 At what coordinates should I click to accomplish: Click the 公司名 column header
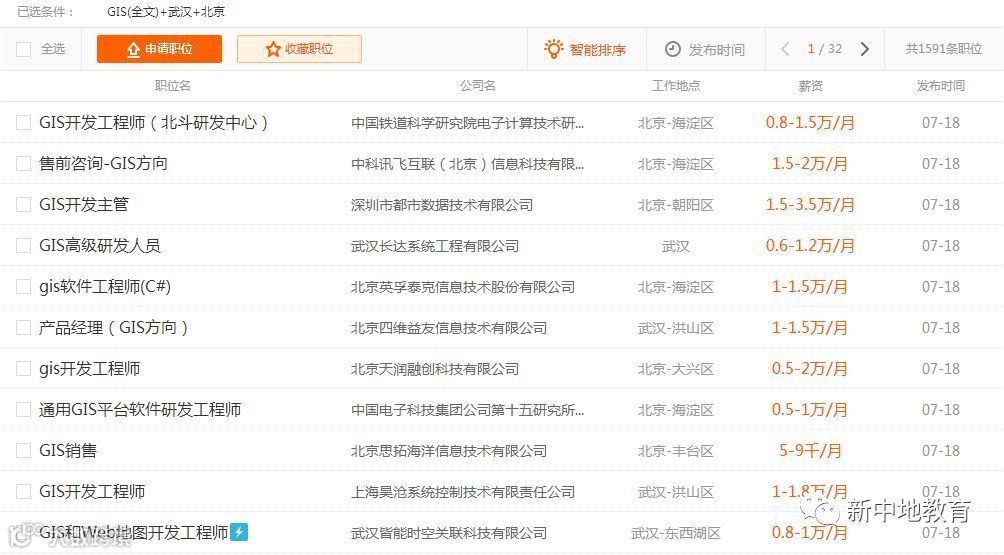point(478,85)
